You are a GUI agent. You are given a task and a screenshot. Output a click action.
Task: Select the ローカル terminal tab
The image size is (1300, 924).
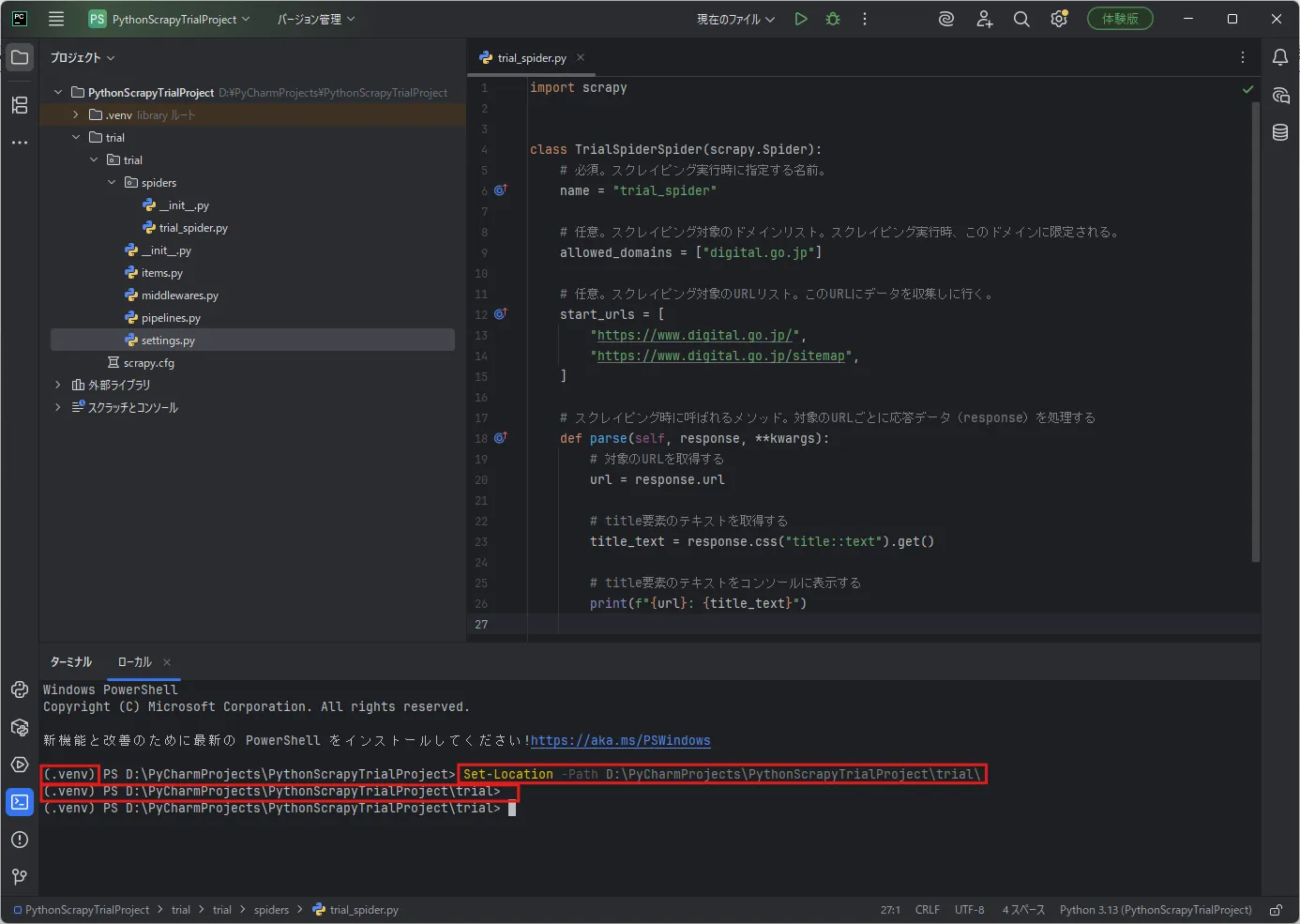tap(134, 662)
